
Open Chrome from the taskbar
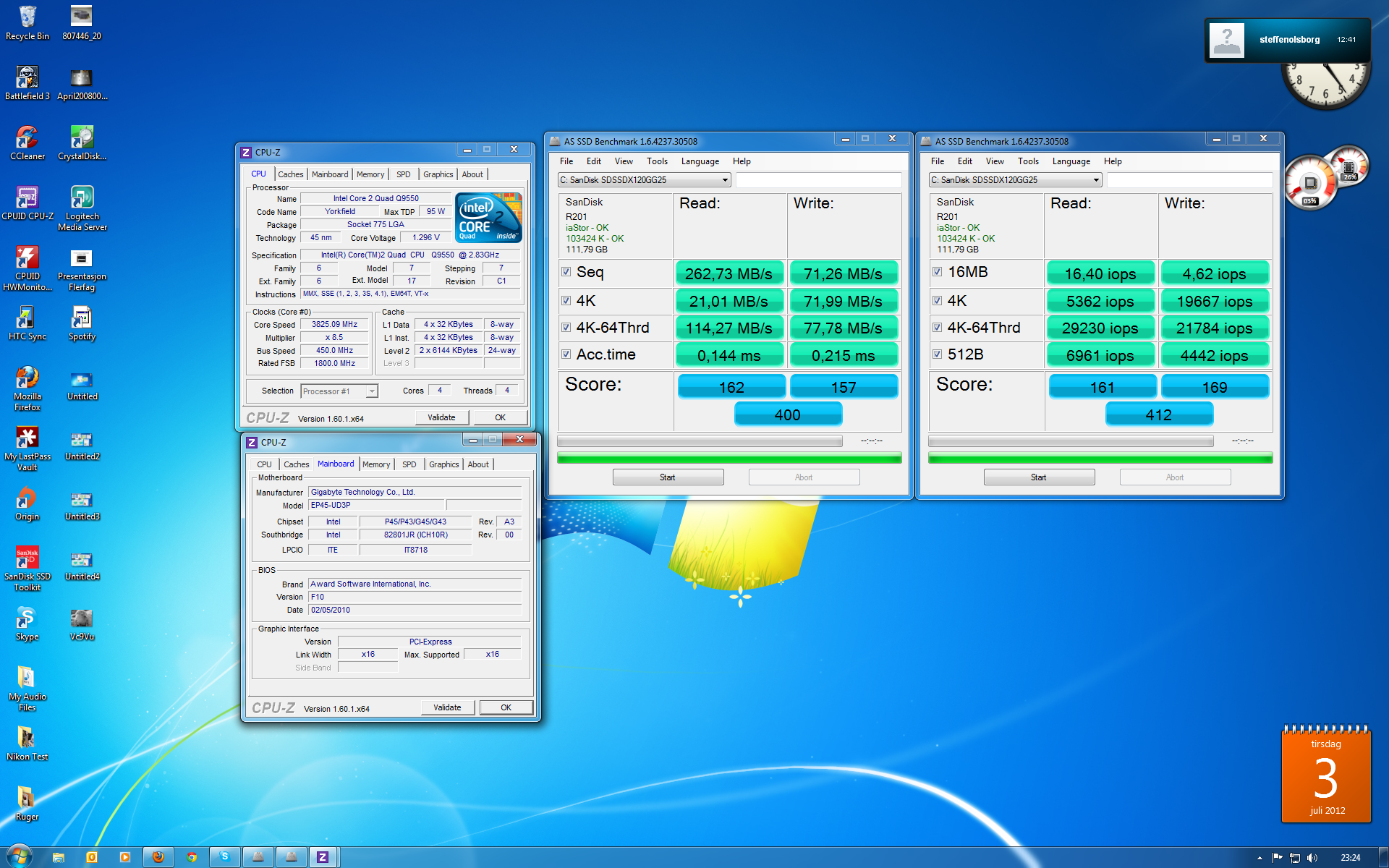coord(192,857)
